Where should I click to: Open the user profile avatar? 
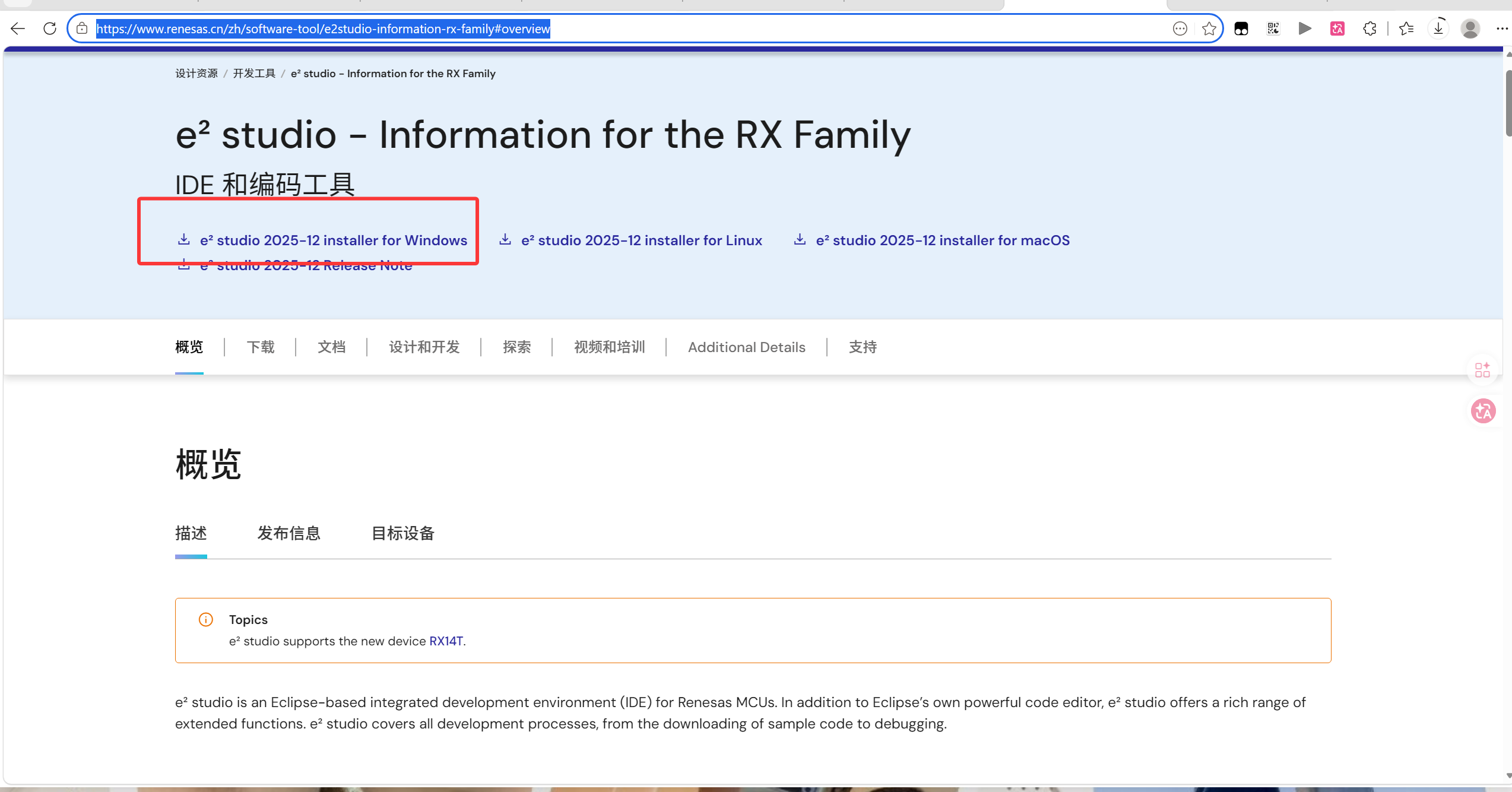[x=1470, y=28]
